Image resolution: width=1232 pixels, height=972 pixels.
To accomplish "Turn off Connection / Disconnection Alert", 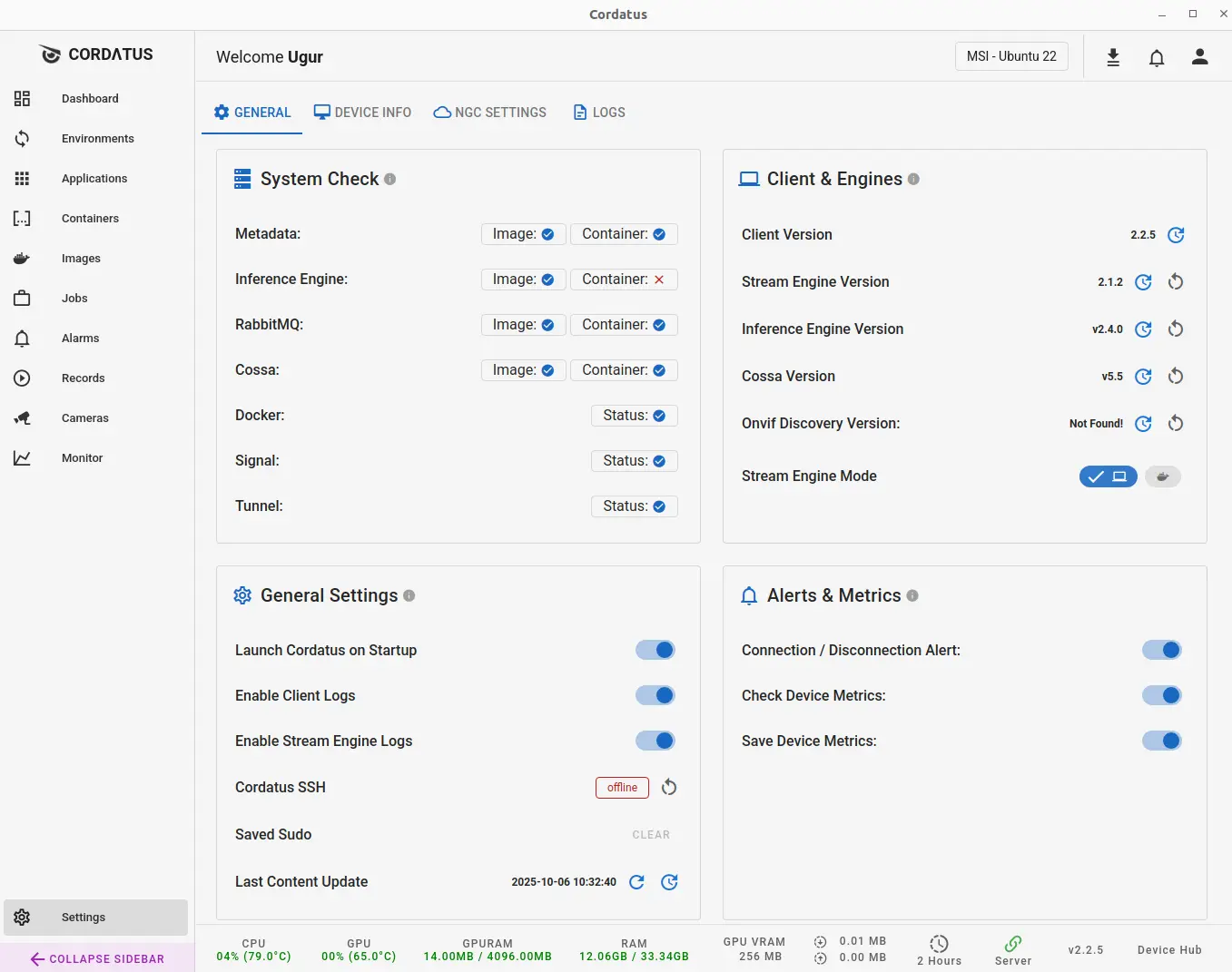I will 1162,650.
